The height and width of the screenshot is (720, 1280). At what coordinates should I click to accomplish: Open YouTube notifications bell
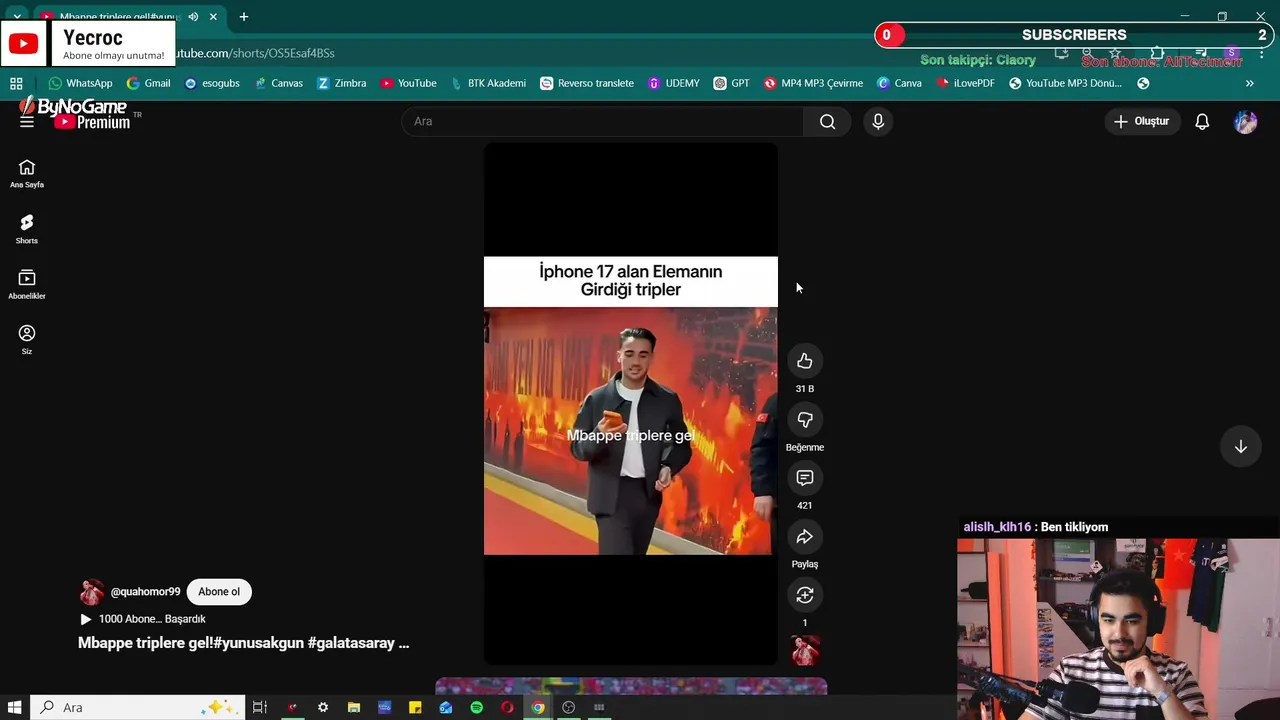1202,121
